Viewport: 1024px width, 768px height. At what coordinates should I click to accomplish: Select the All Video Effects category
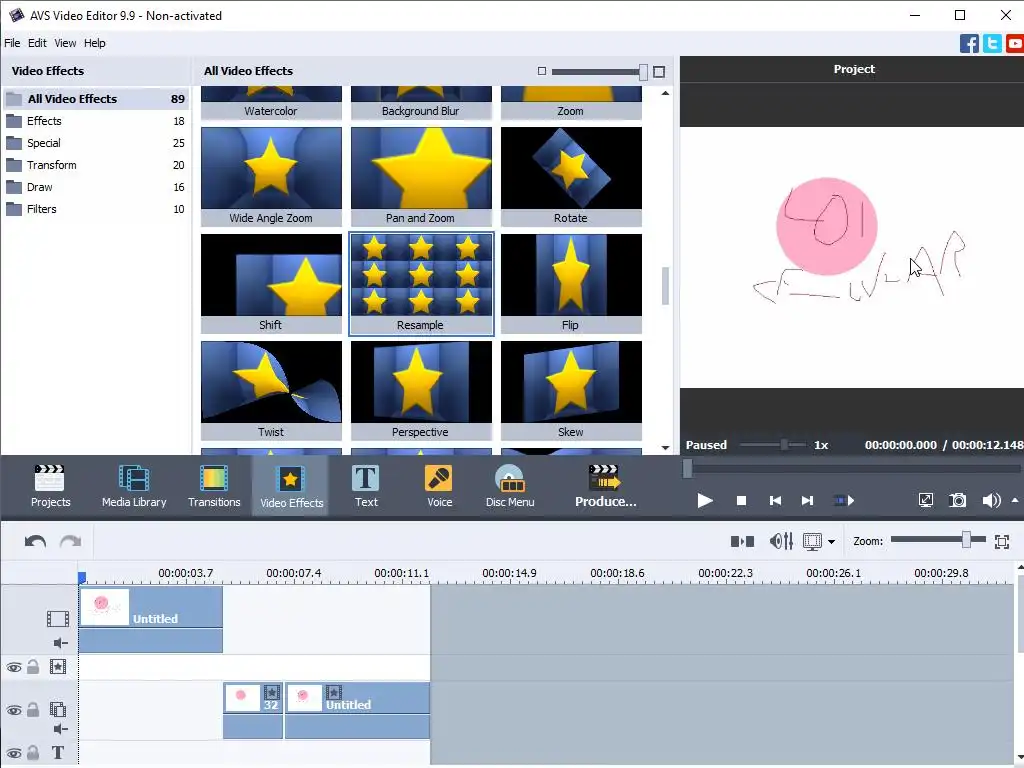(96, 99)
